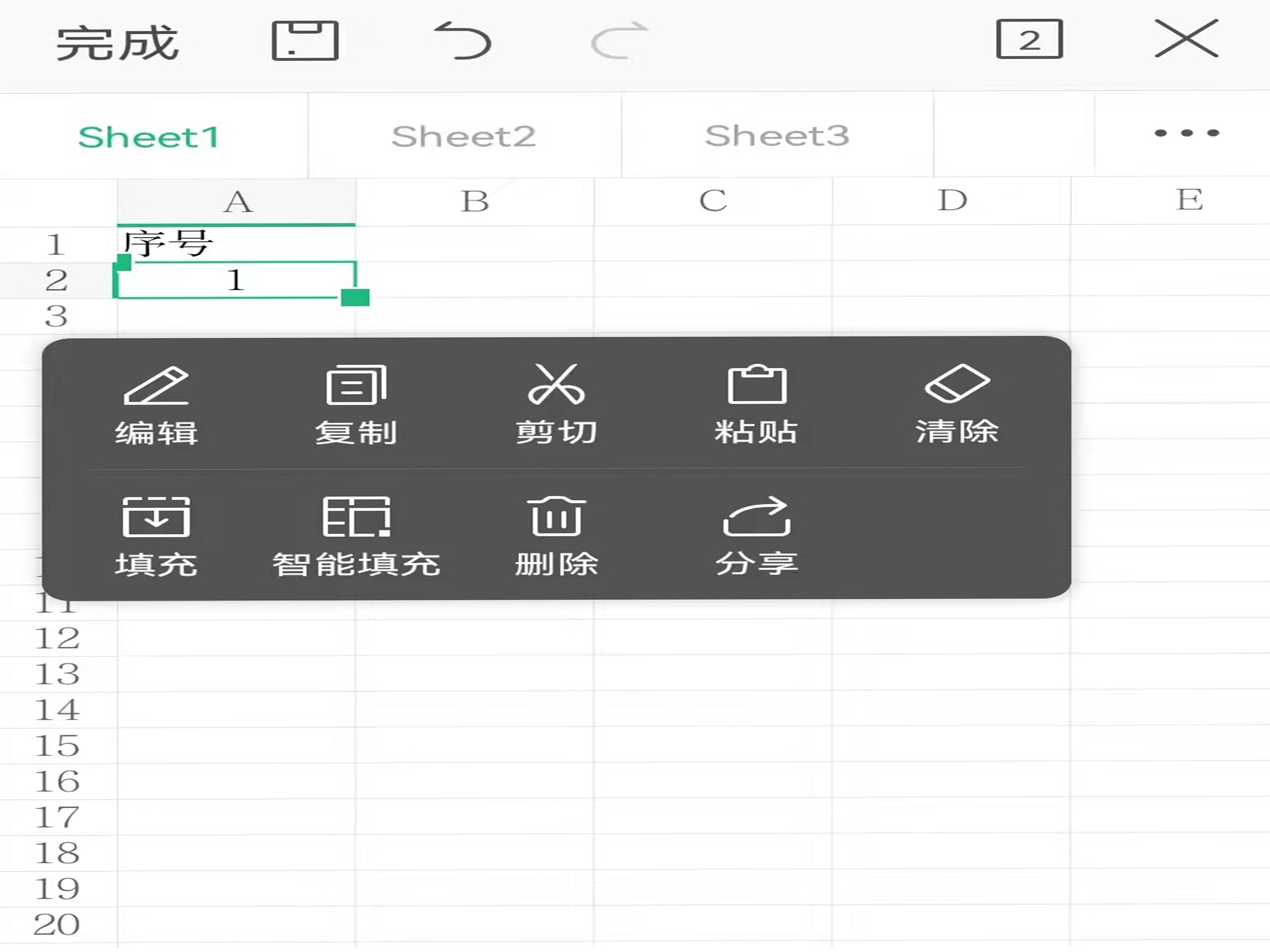Switch to Sheet2 tab
Viewport: 1270px width, 952px height.
(x=464, y=136)
